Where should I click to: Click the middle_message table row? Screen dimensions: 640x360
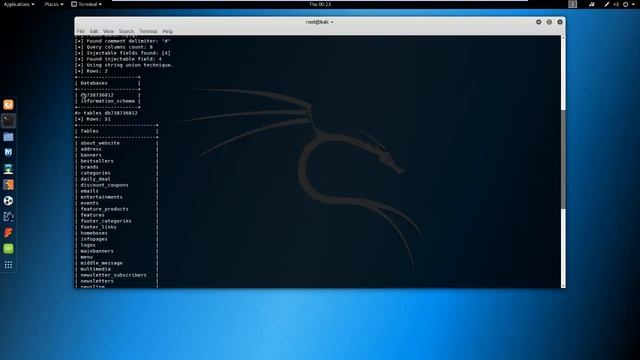(102, 263)
